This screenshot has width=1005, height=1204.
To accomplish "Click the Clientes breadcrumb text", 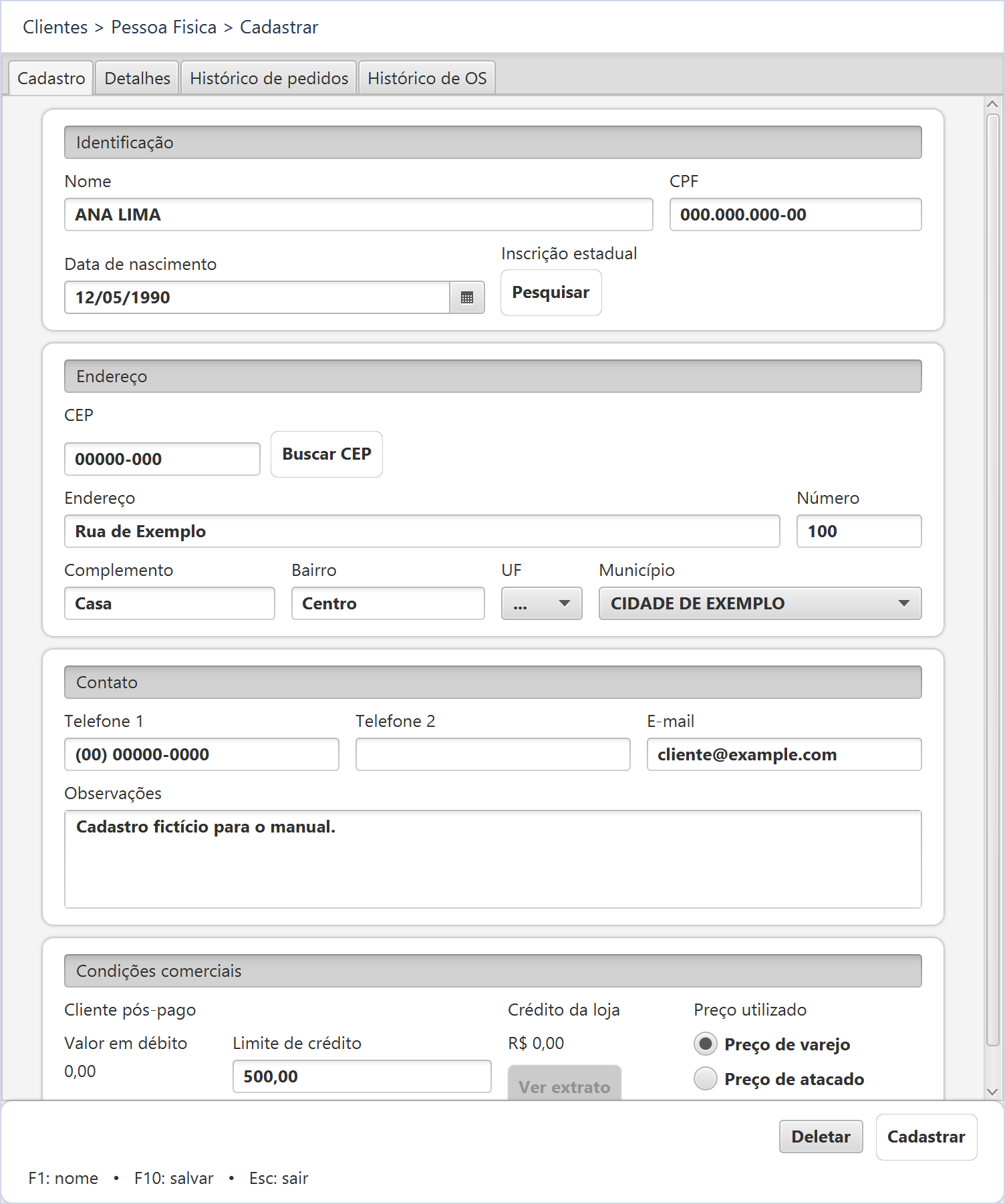I will (55, 27).
